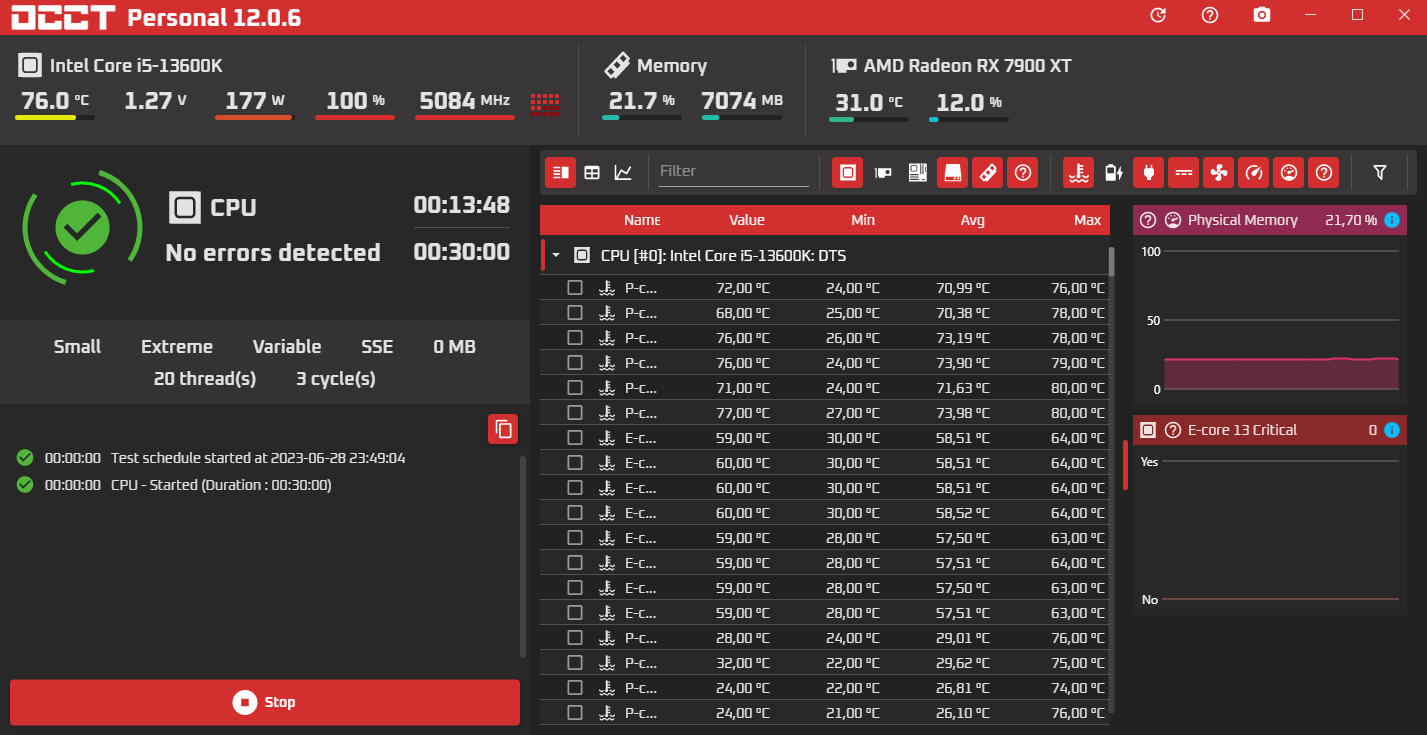Click the 21.7 % memory usage bar
Viewport: 1427px width, 735px height.
coord(641,118)
